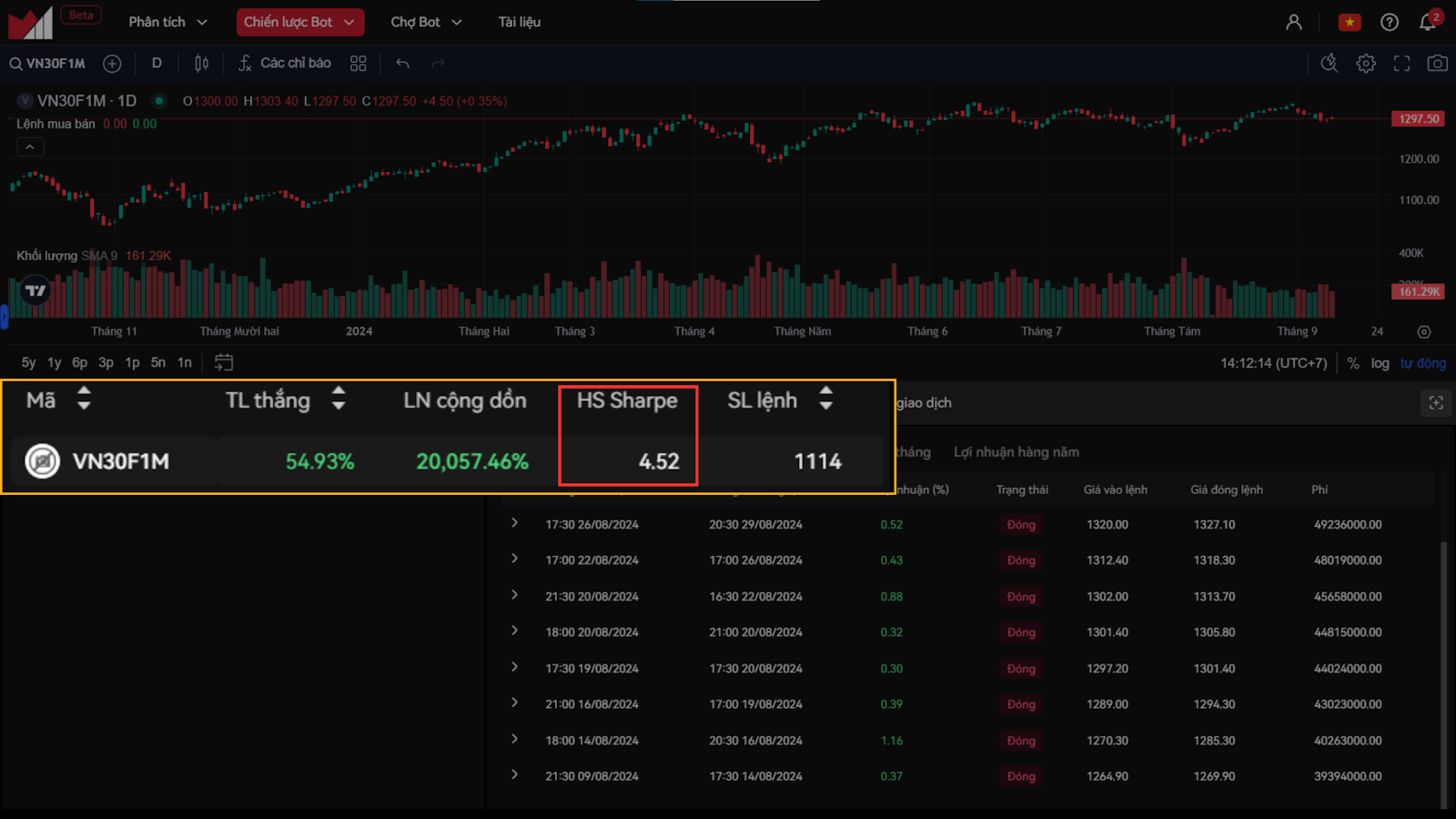Toggle percent scale mode
The image size is (1456, 819).
1353,363
